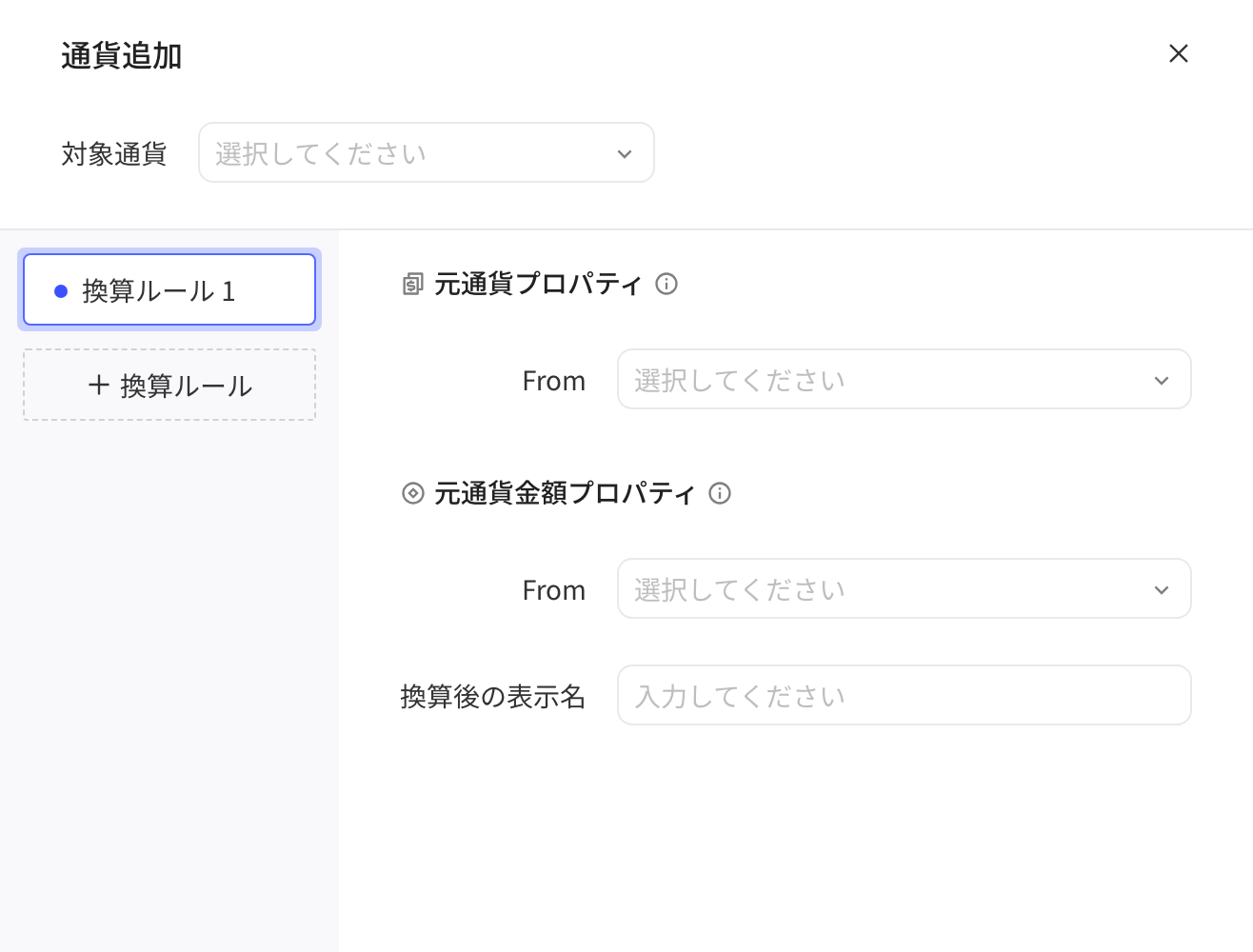Click the 元通貨プロパティ heading text
Screen dimensions: 1253x952
coord(539,284)
